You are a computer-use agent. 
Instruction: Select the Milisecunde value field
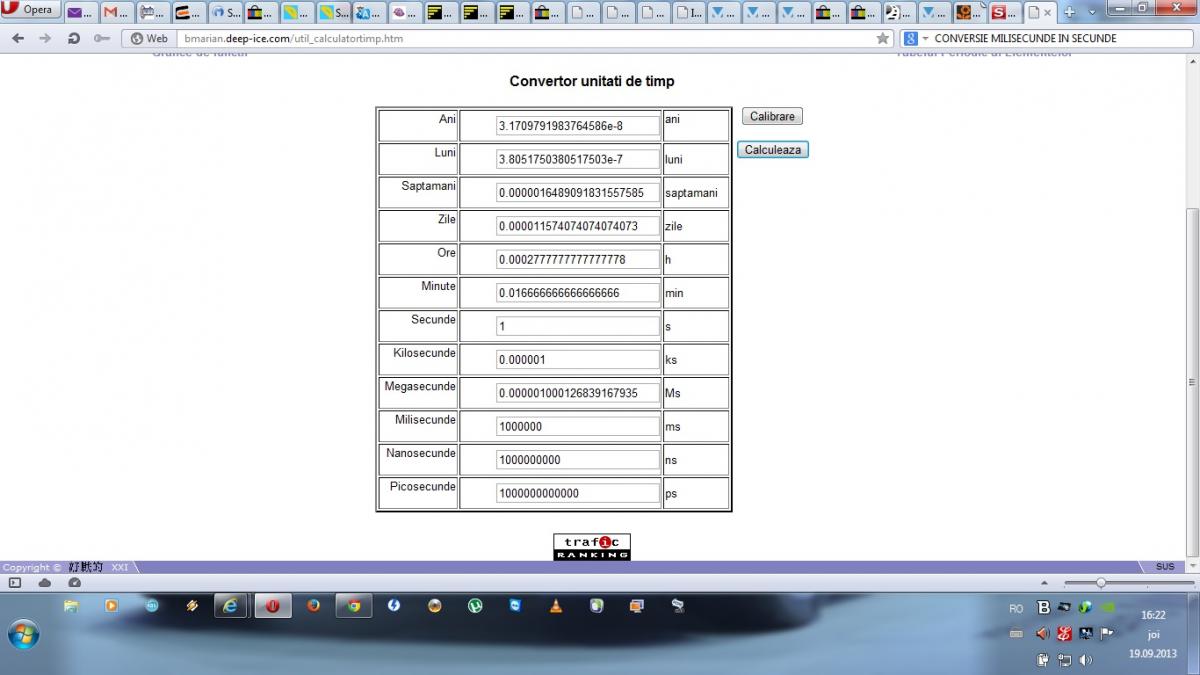click(x=577, y=426)
